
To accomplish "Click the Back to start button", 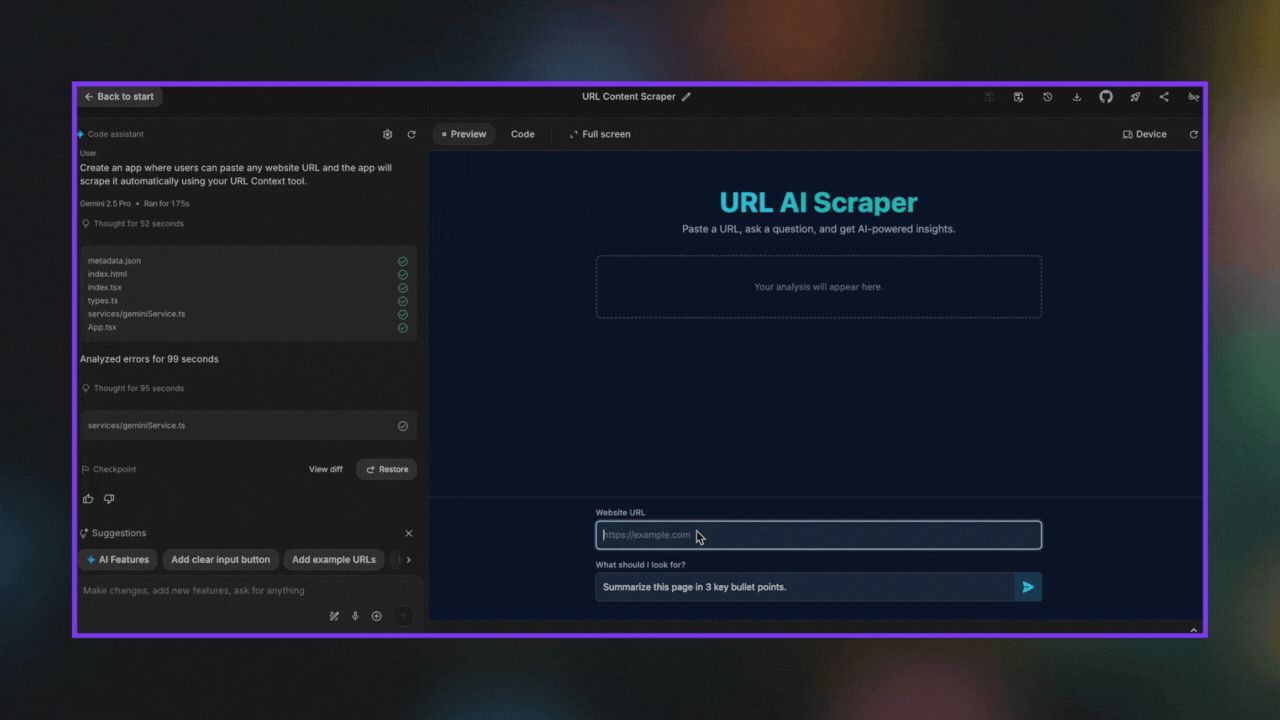I will [x=119, y=97].
